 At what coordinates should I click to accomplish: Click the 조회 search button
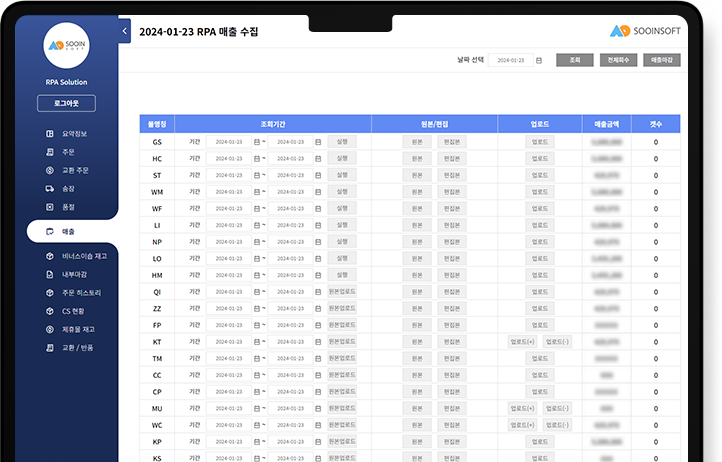pos(575,60)
